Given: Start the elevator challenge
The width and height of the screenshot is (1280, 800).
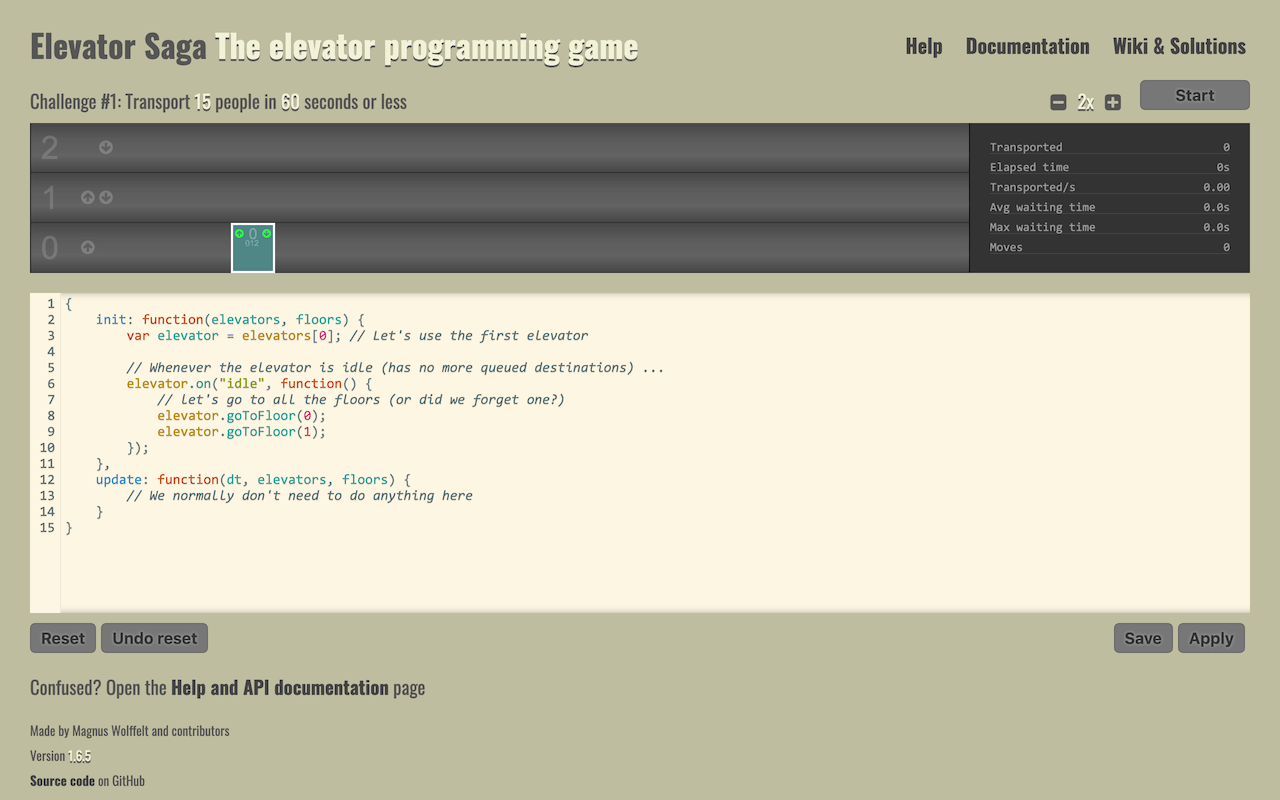Looking at the screenshot, I should tap(1194, 95).
